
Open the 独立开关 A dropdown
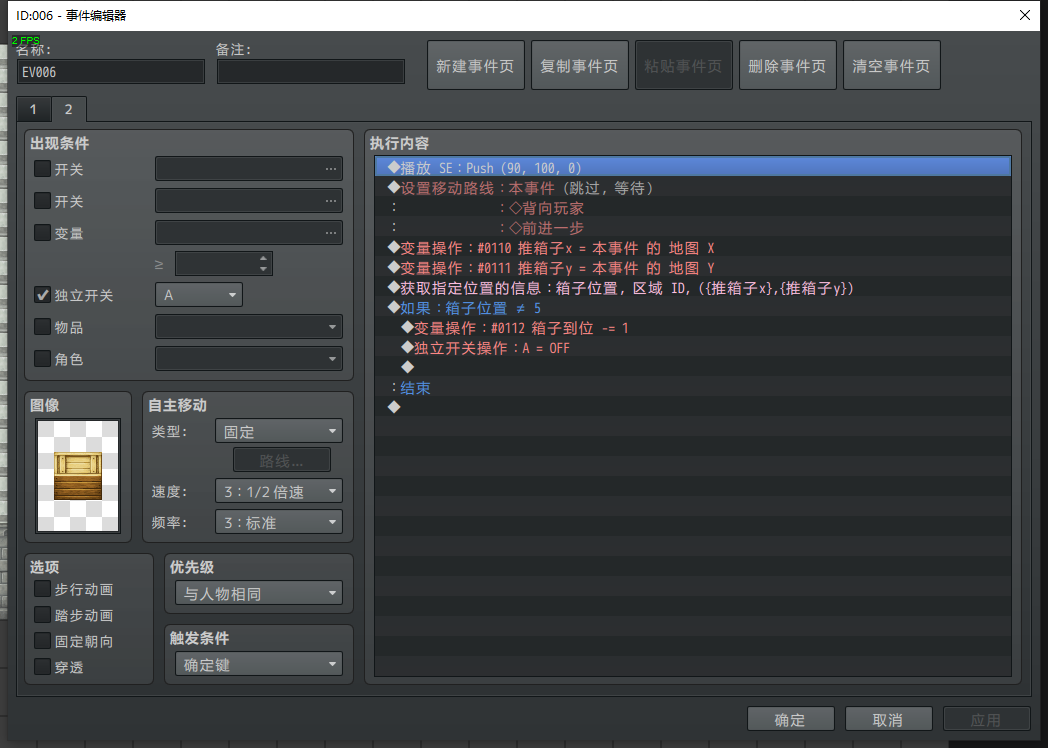[199, 295]
